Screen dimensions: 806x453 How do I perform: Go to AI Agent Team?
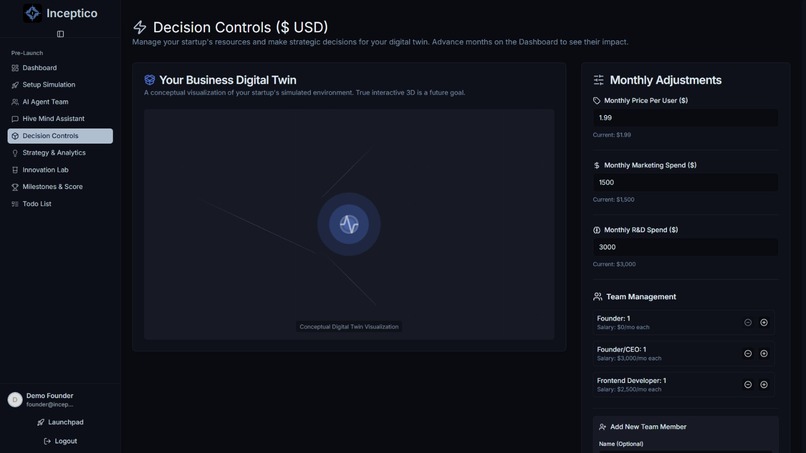coord(60,102)
